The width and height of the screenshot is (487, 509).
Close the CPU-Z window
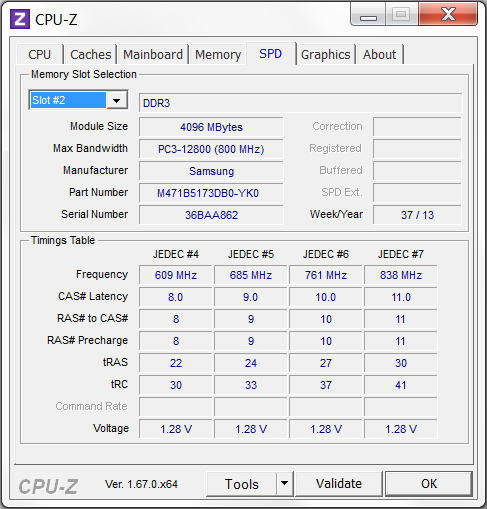coord(448,14)
